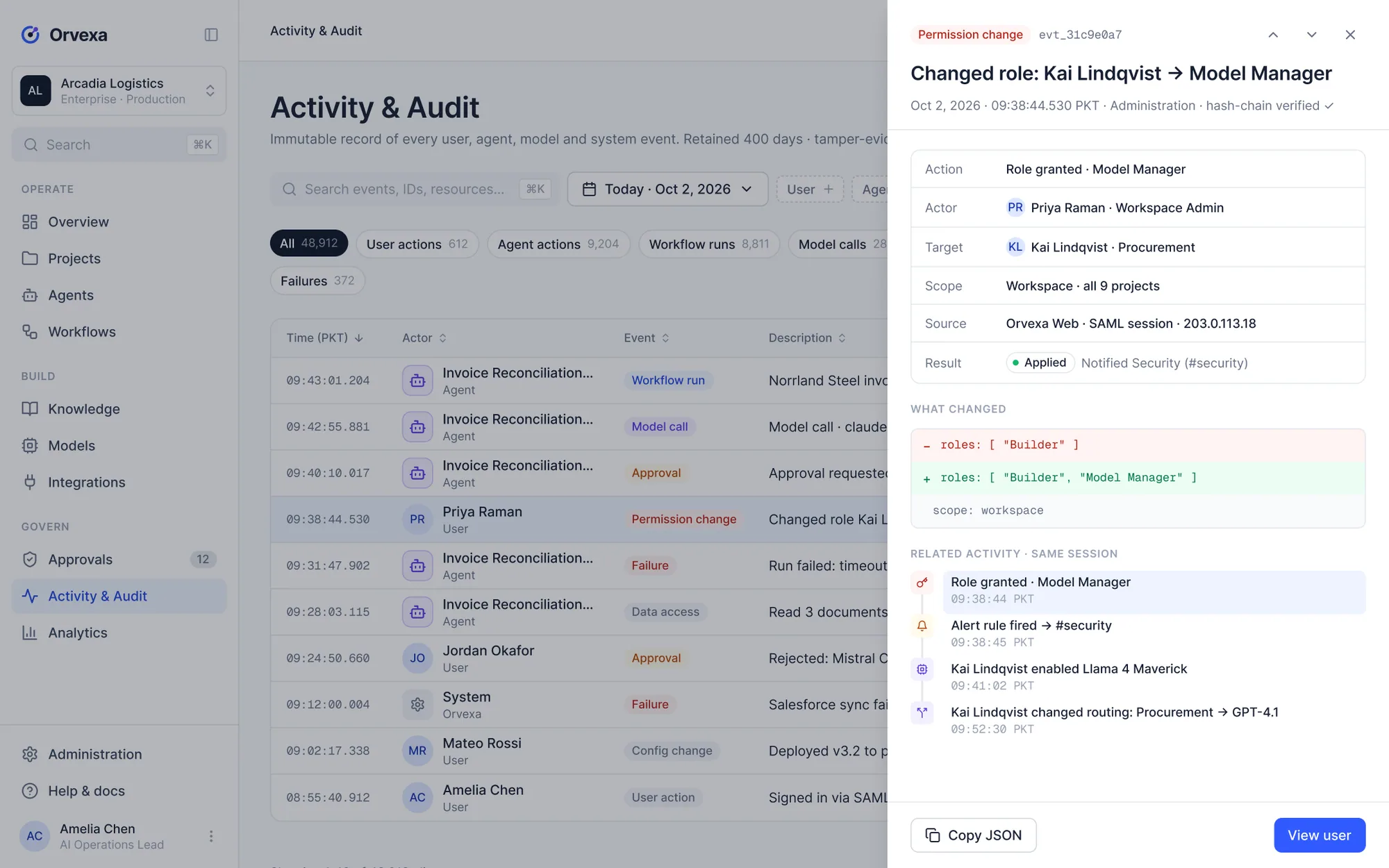Click the Integrations plug icon

(x=30, y=482)
